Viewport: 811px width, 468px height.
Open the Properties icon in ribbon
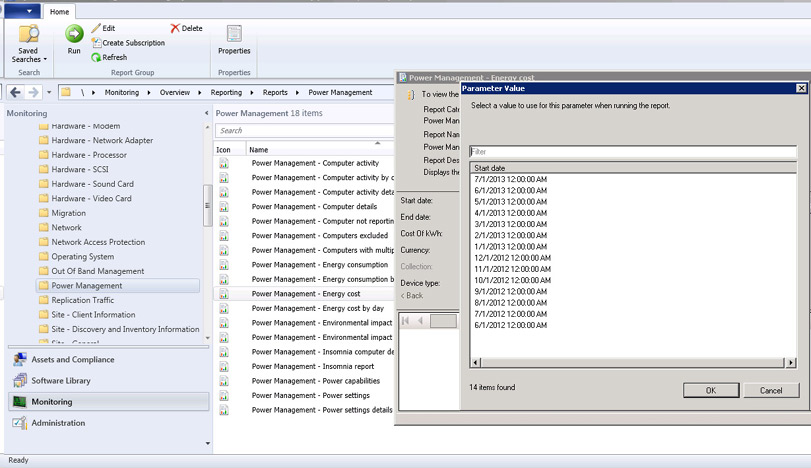(234, 34)
